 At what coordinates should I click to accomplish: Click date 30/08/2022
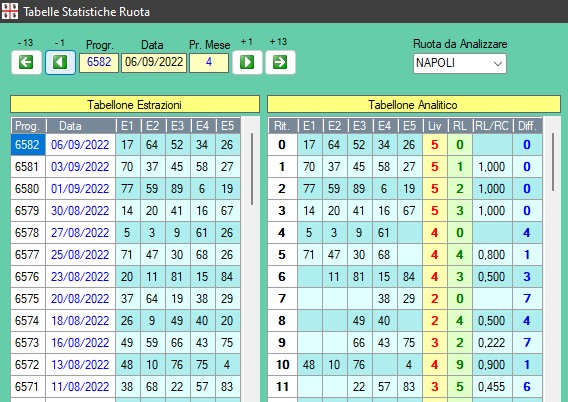(80, 211)
